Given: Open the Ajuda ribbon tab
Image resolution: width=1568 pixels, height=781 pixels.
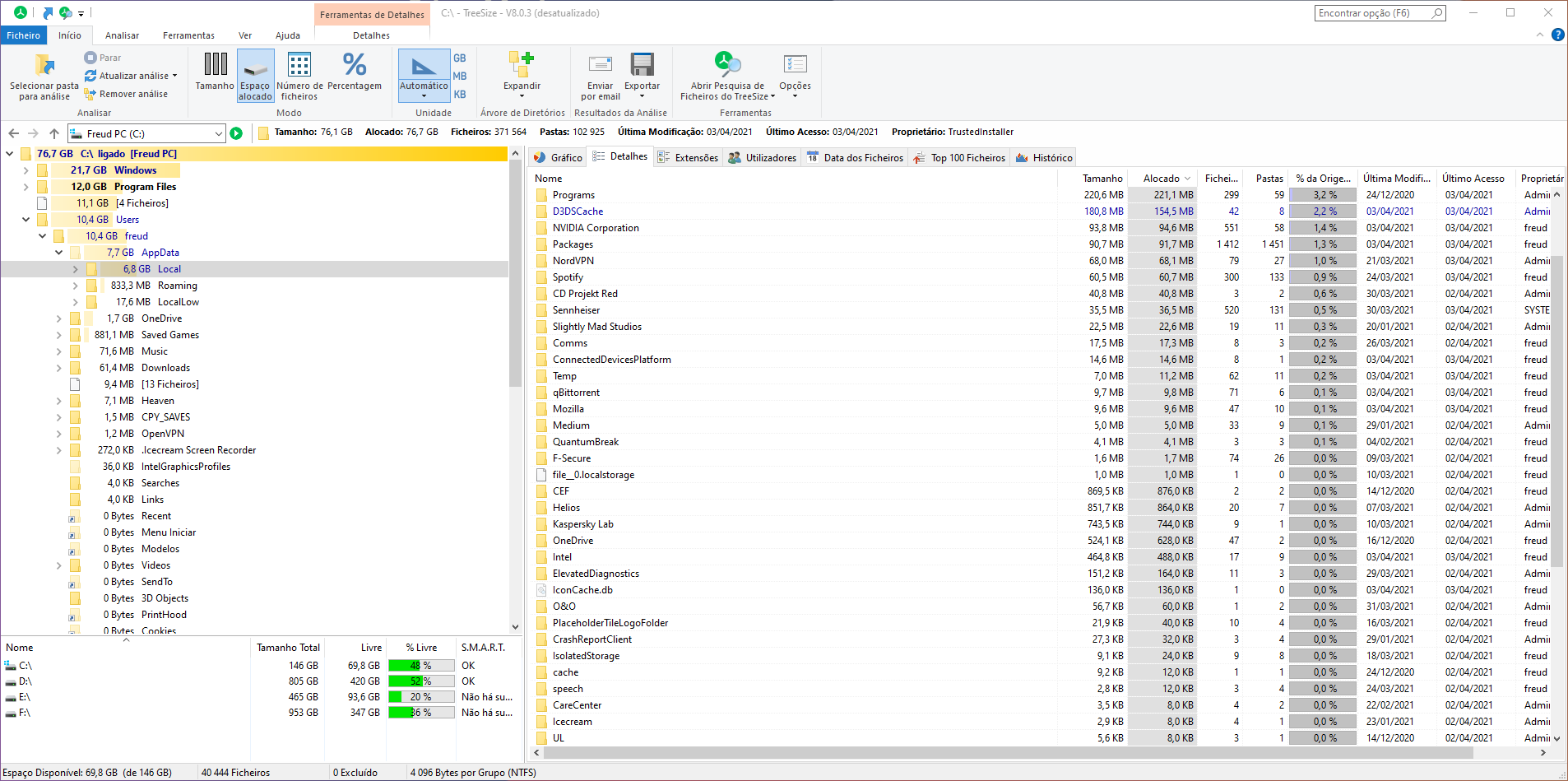Looking at the screenshot, I should pyautogui.click(x=288, y=35).
